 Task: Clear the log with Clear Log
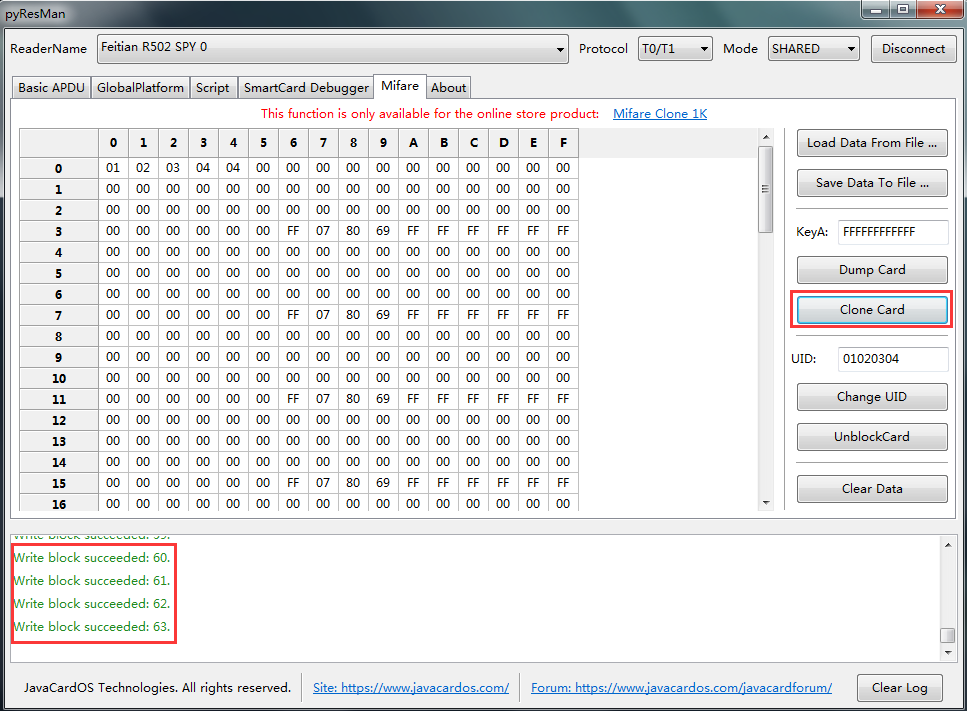click(x=899, y=688)
